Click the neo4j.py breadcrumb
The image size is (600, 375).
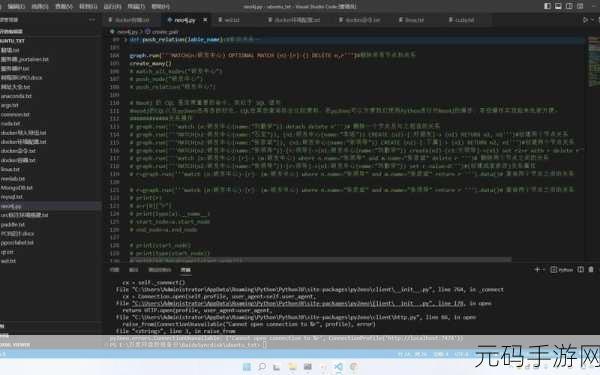click(x=127, y=32)
